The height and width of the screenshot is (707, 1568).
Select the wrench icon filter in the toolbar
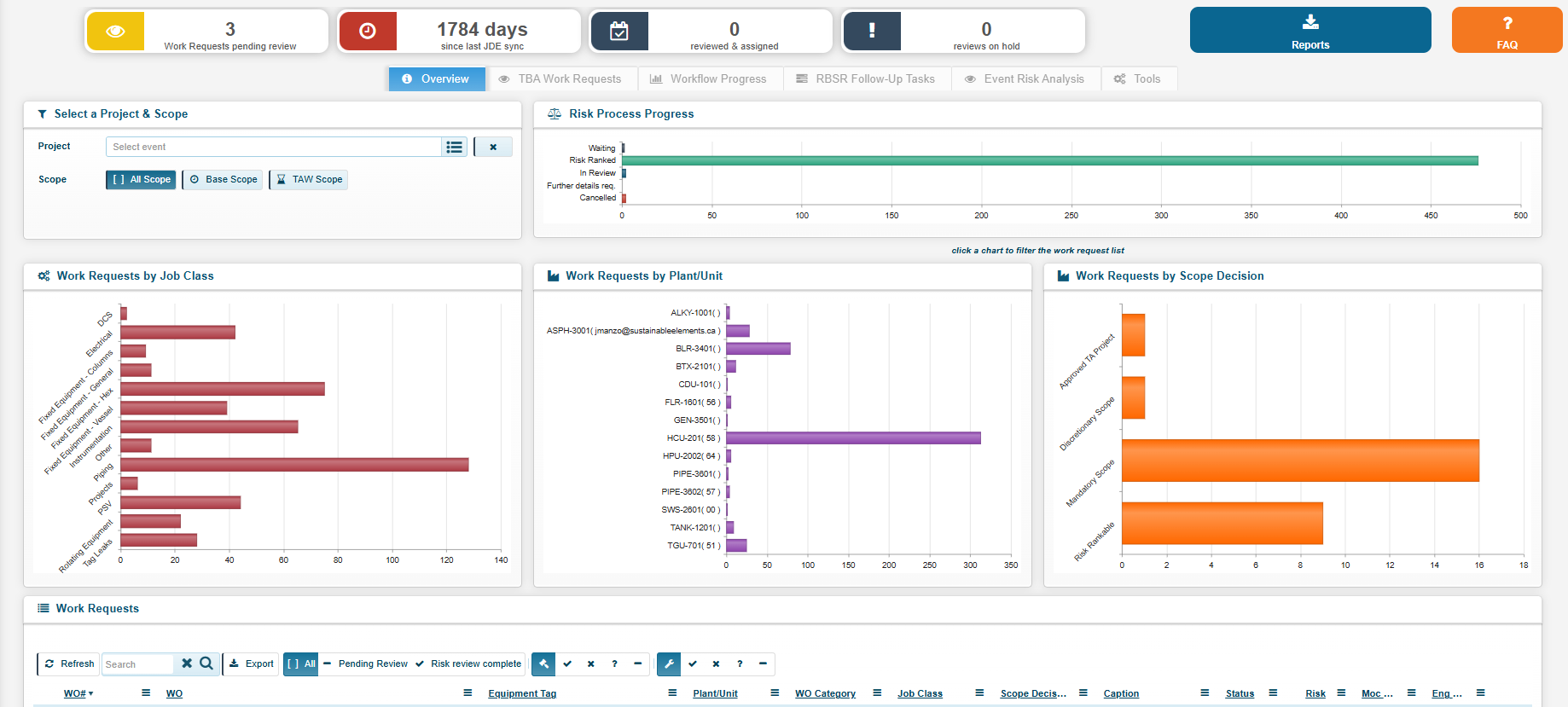point(669,664)
